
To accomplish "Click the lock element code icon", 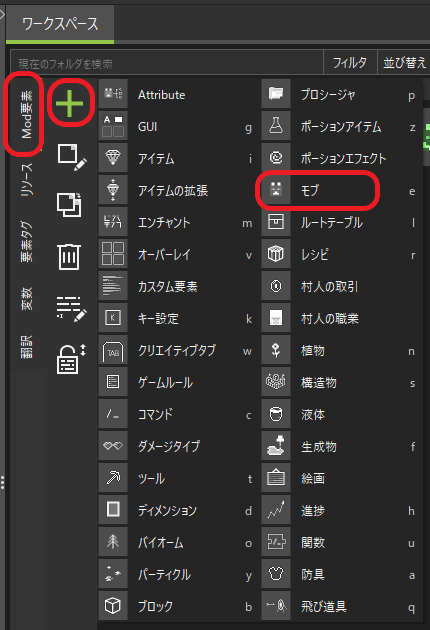I will pos(71,359).
